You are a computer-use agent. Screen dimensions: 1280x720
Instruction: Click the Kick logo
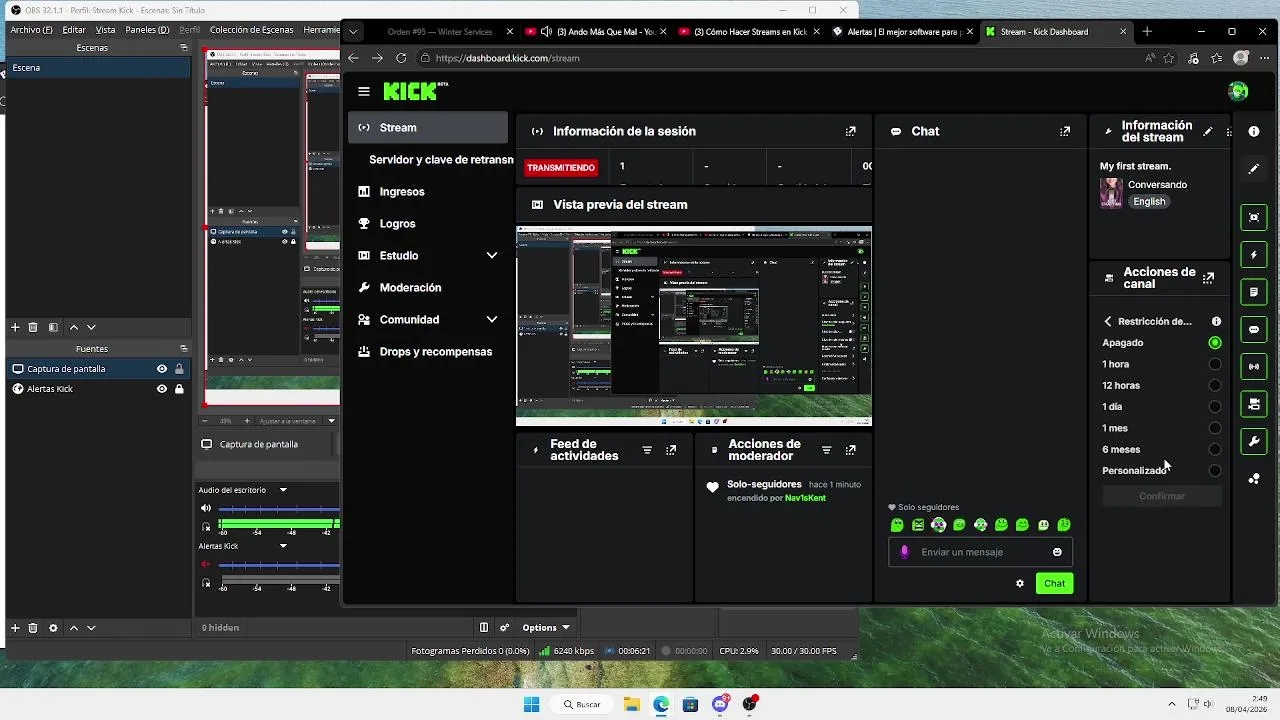click(416, 91)
